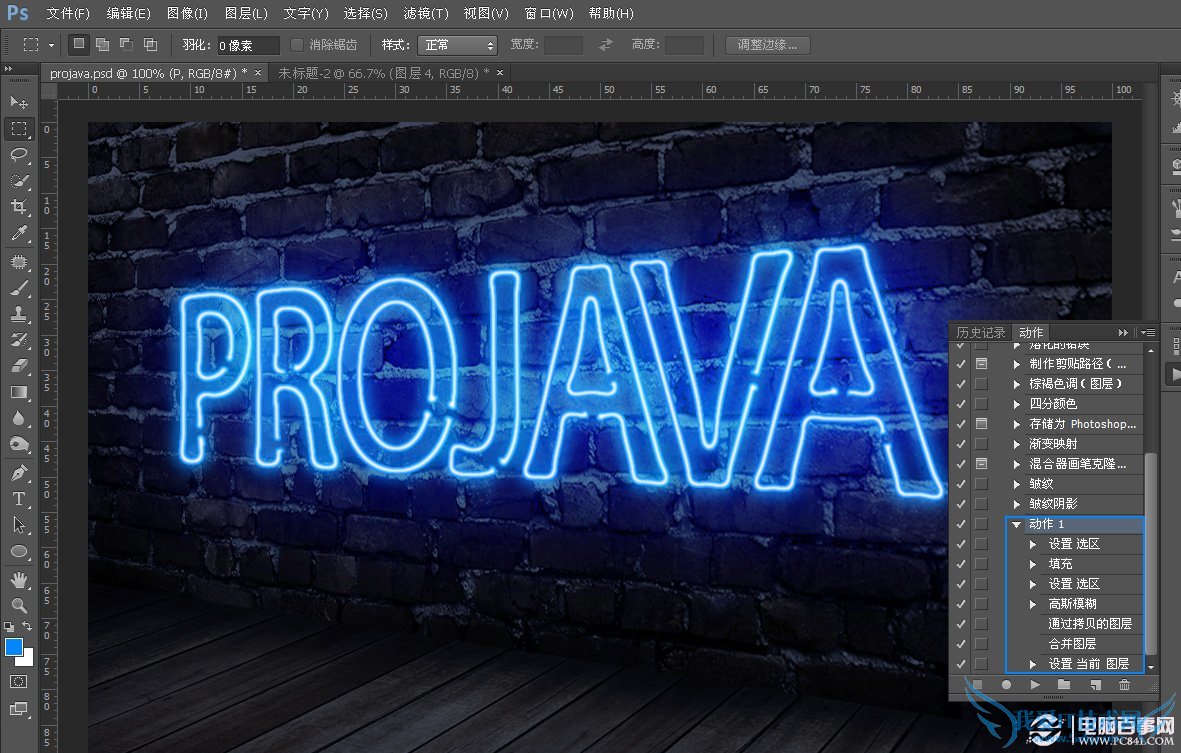Pick the Crop tool

19,207
